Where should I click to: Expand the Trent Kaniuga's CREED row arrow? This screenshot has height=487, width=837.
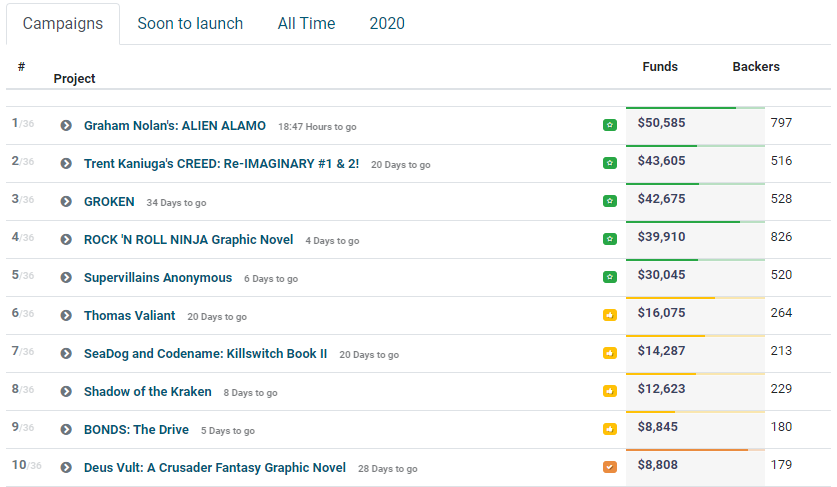pyautogui.click(x=66, y=163)
